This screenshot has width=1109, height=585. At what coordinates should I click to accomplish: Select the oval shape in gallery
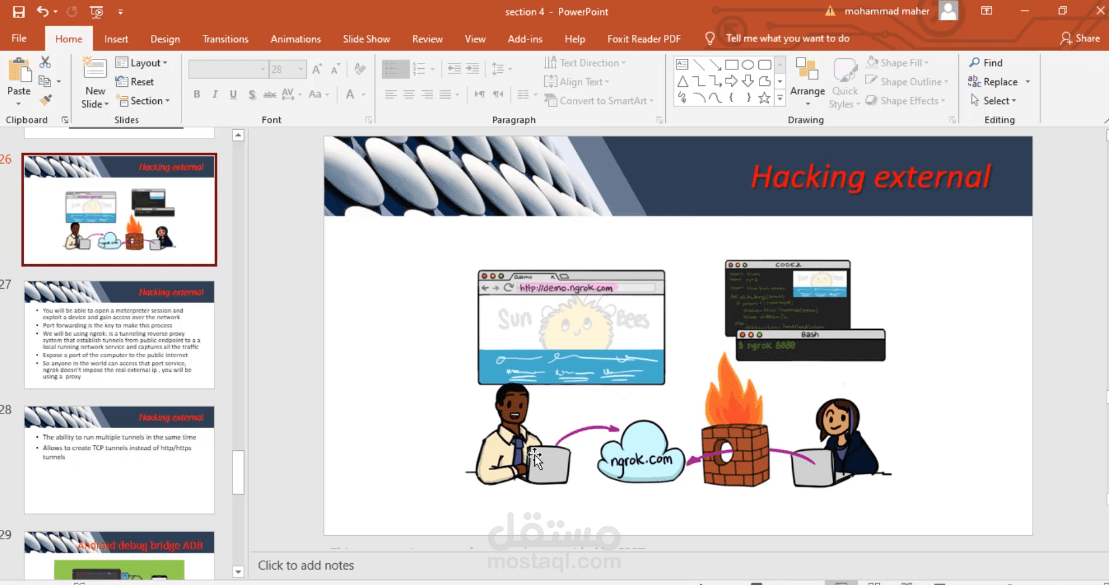[x=748, y=64]
